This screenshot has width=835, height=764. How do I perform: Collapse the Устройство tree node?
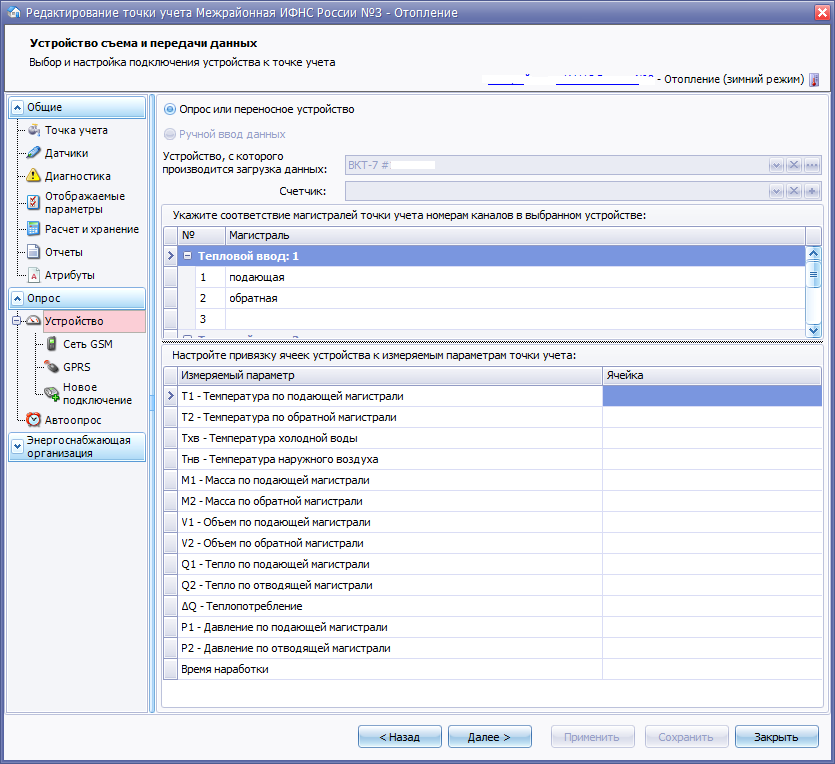click(x=17, y=321)
